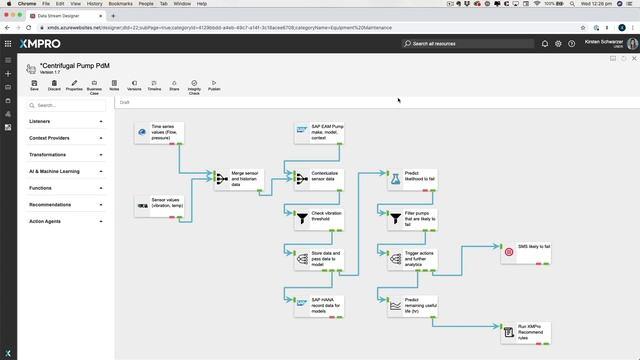Open the Chrome File menu

(x=46, y=4)
